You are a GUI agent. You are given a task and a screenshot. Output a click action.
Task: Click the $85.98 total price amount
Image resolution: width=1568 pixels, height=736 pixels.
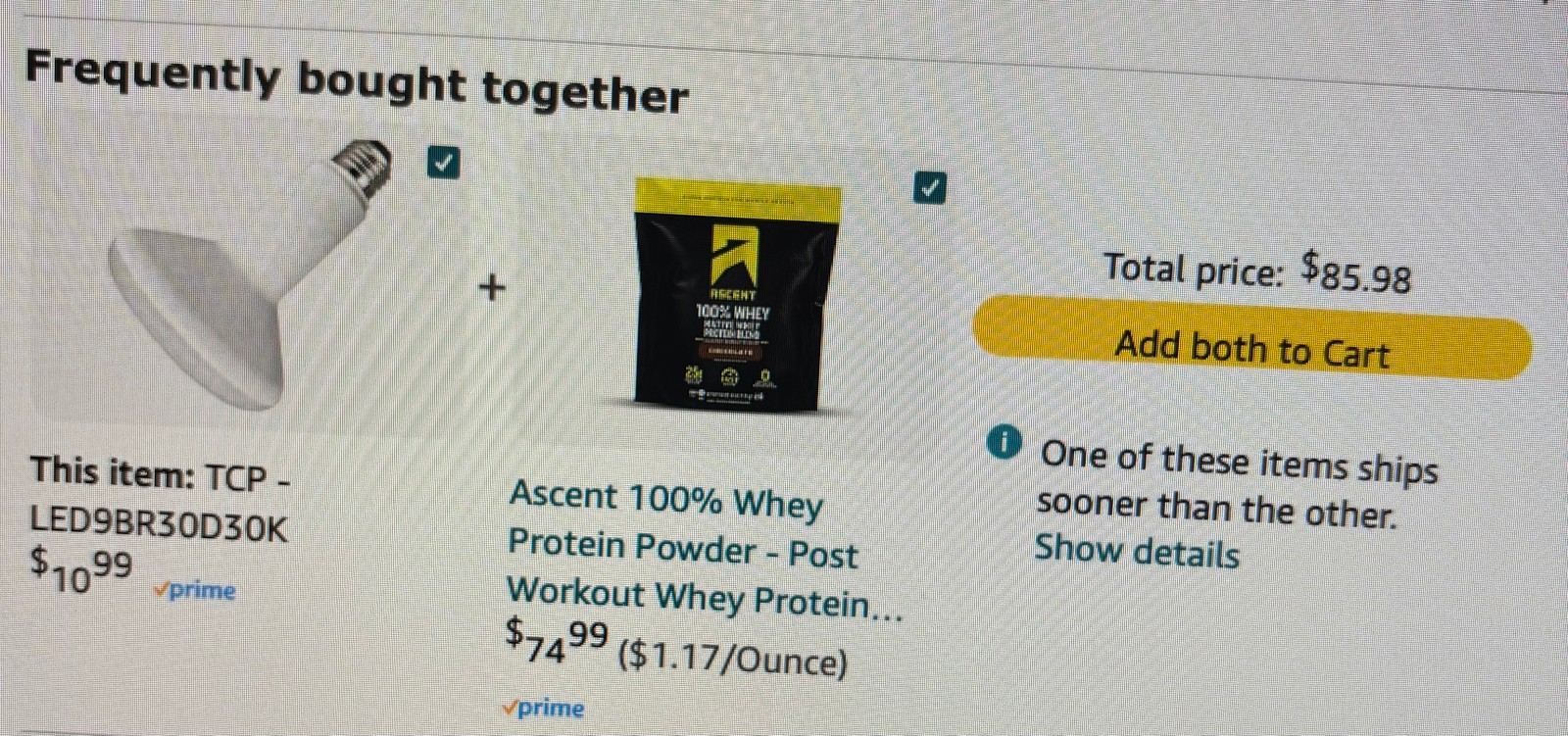(x=1356, y=271)
